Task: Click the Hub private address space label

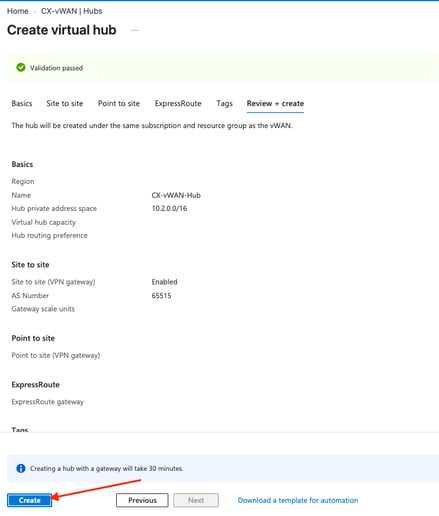Action: tap(54, 208)
